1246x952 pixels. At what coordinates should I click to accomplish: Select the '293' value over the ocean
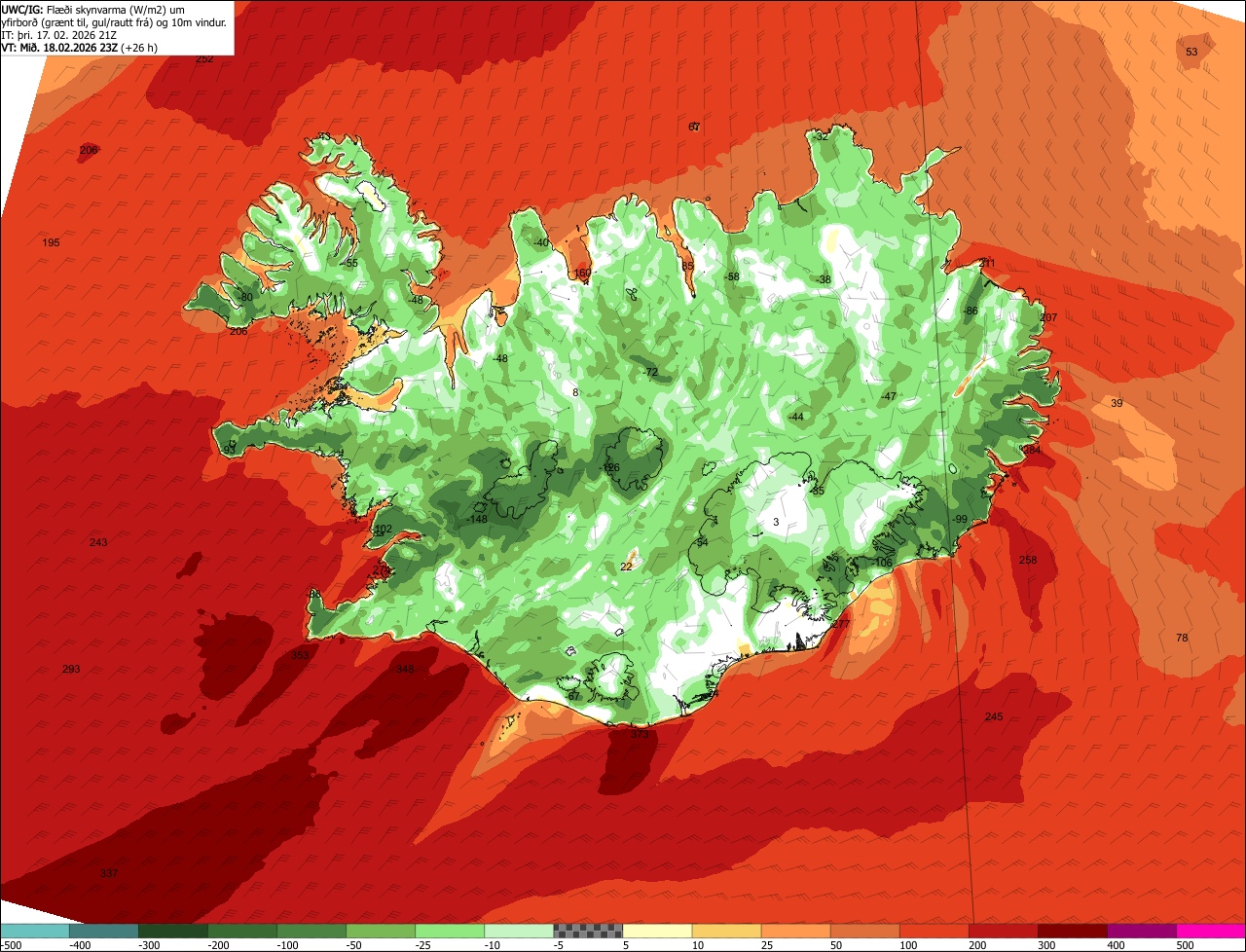[71, 669]
